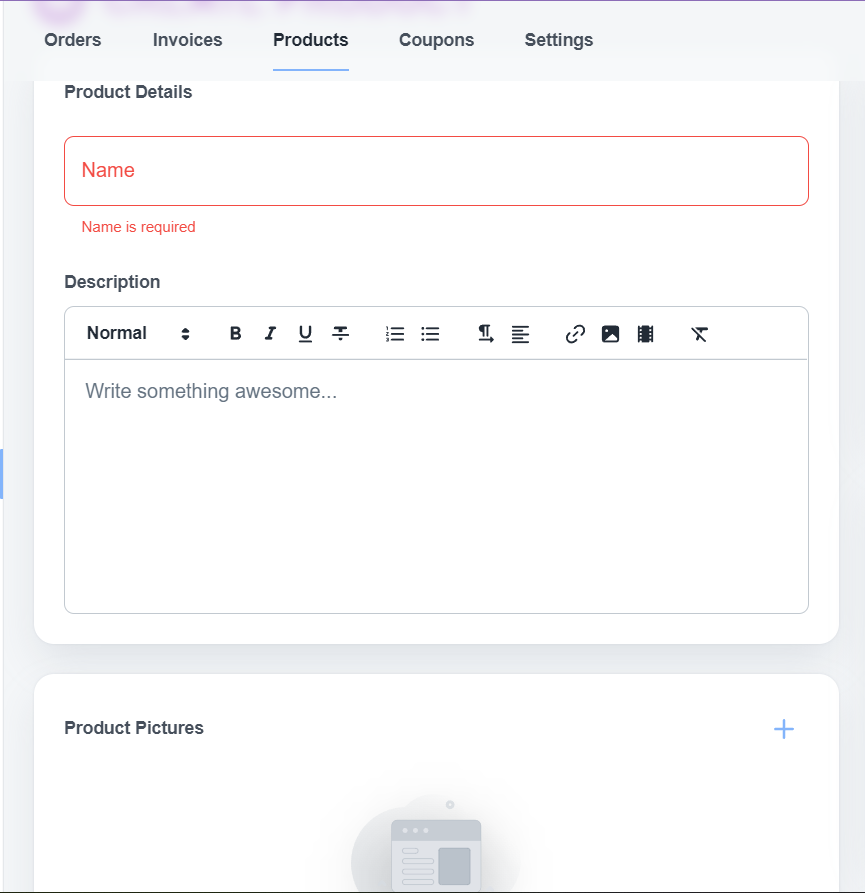Open the text alignment options
Screen dimensions: 865x893
(520, 334)
